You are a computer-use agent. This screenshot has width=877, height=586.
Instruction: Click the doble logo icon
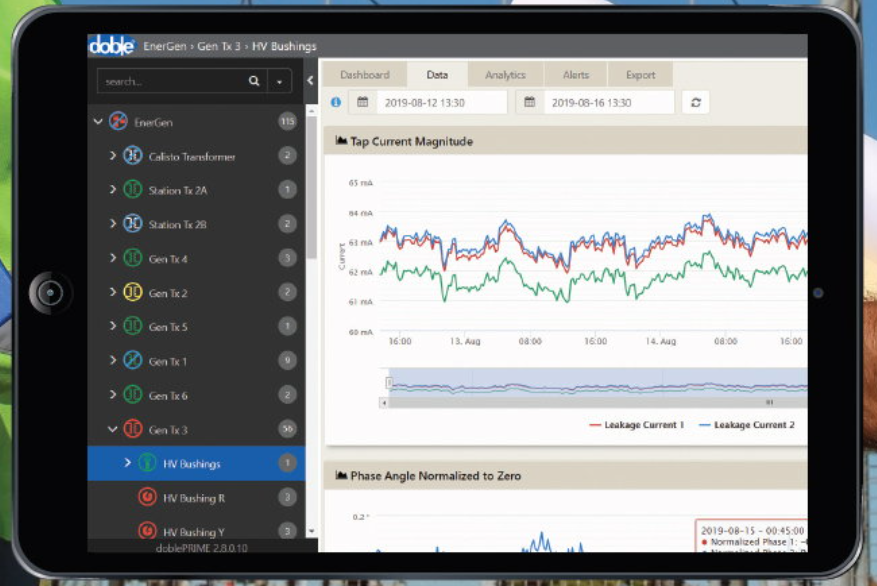coord(111,45)
